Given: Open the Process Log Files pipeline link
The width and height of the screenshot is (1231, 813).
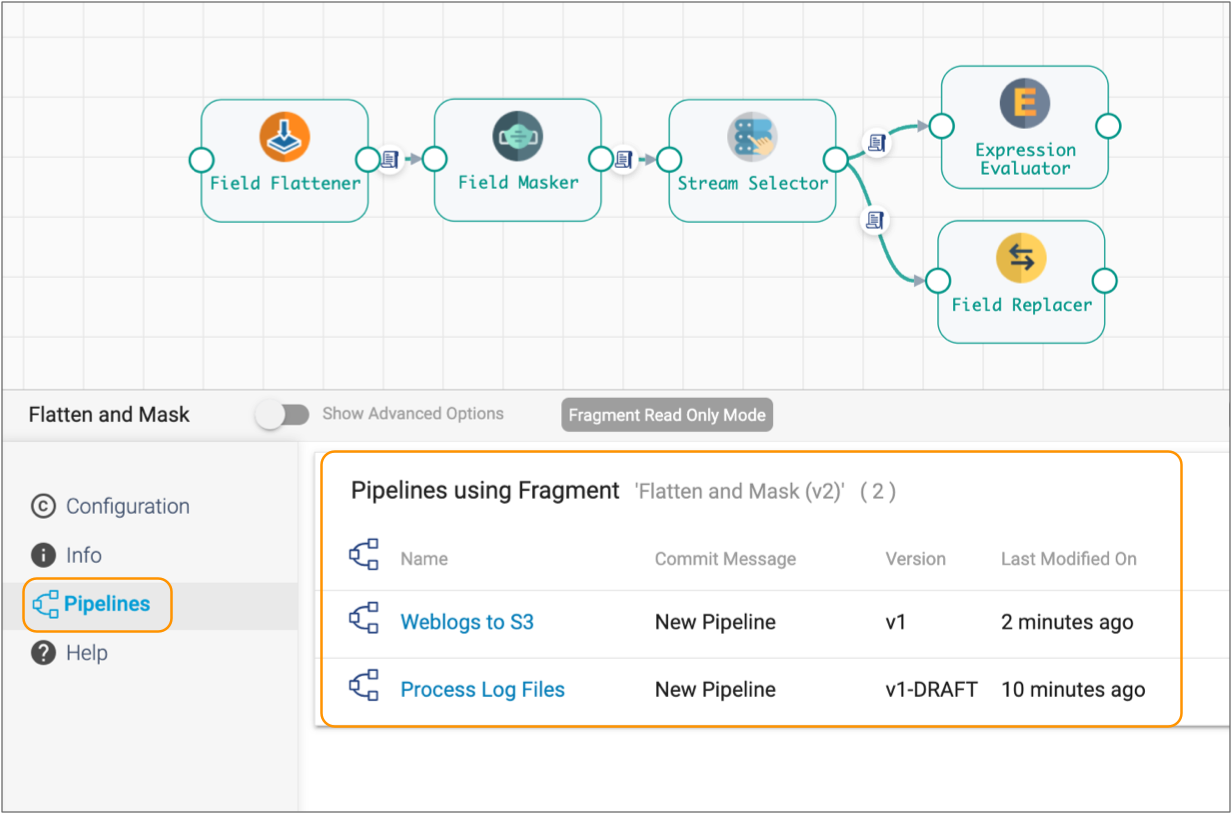Looking at the screenshot, I should coord(482,690).
